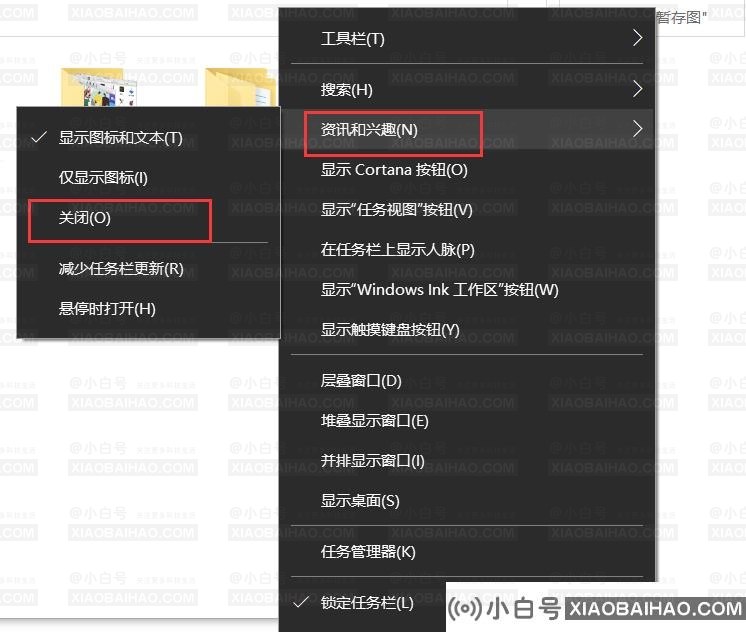Choose 层叠窗口(D) from the menu

[467, 381]
